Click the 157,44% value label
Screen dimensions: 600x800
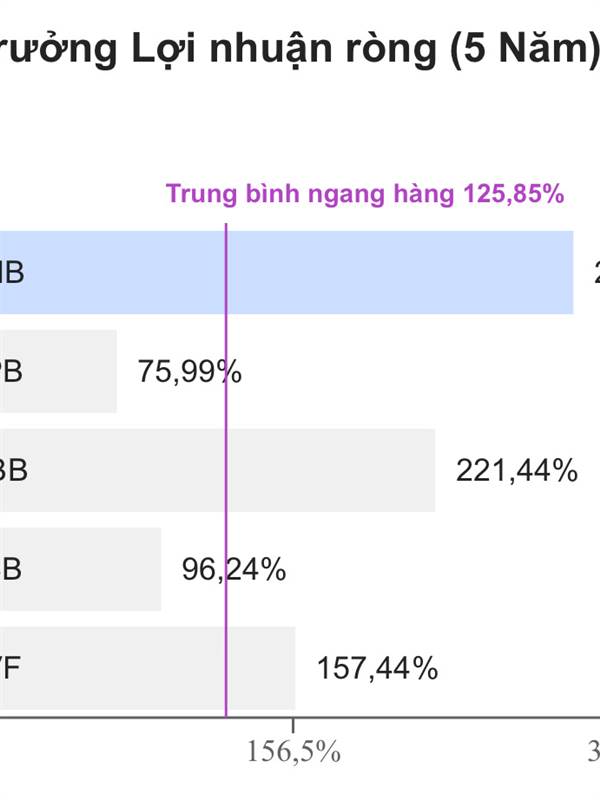point(378,668)
